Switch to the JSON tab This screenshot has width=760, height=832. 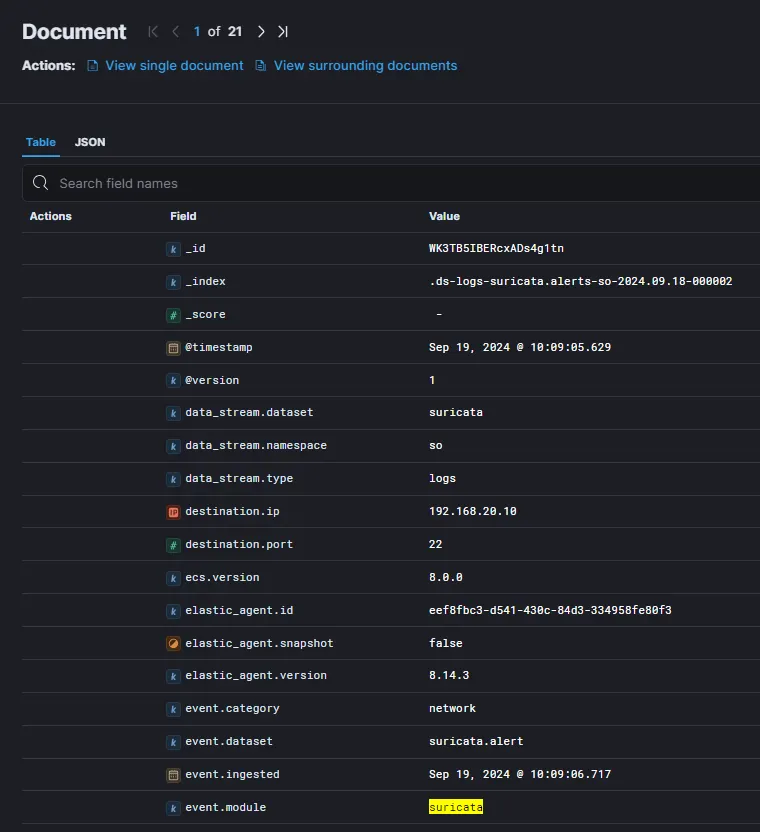pos(90,142)
